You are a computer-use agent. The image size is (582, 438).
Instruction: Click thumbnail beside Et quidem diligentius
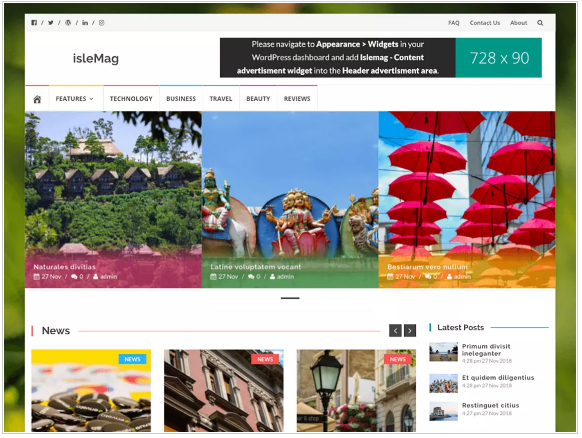point(444,383)
